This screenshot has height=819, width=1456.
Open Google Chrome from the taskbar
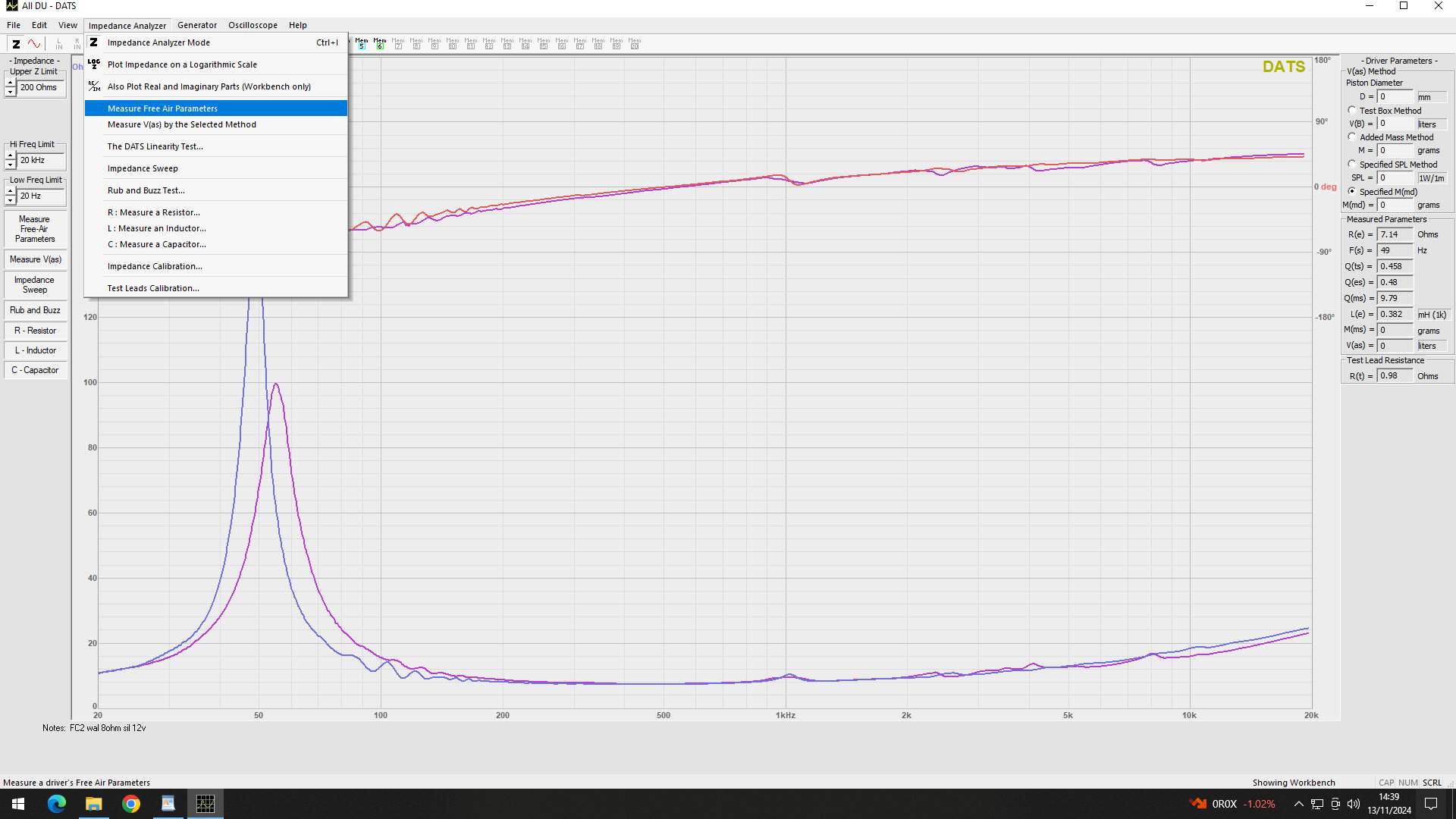click(x=130, y=803)
